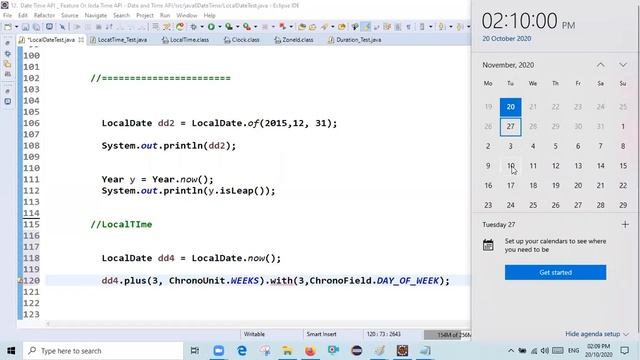
Task: Open the New file dropdown arrow
Action: [16, 27]
